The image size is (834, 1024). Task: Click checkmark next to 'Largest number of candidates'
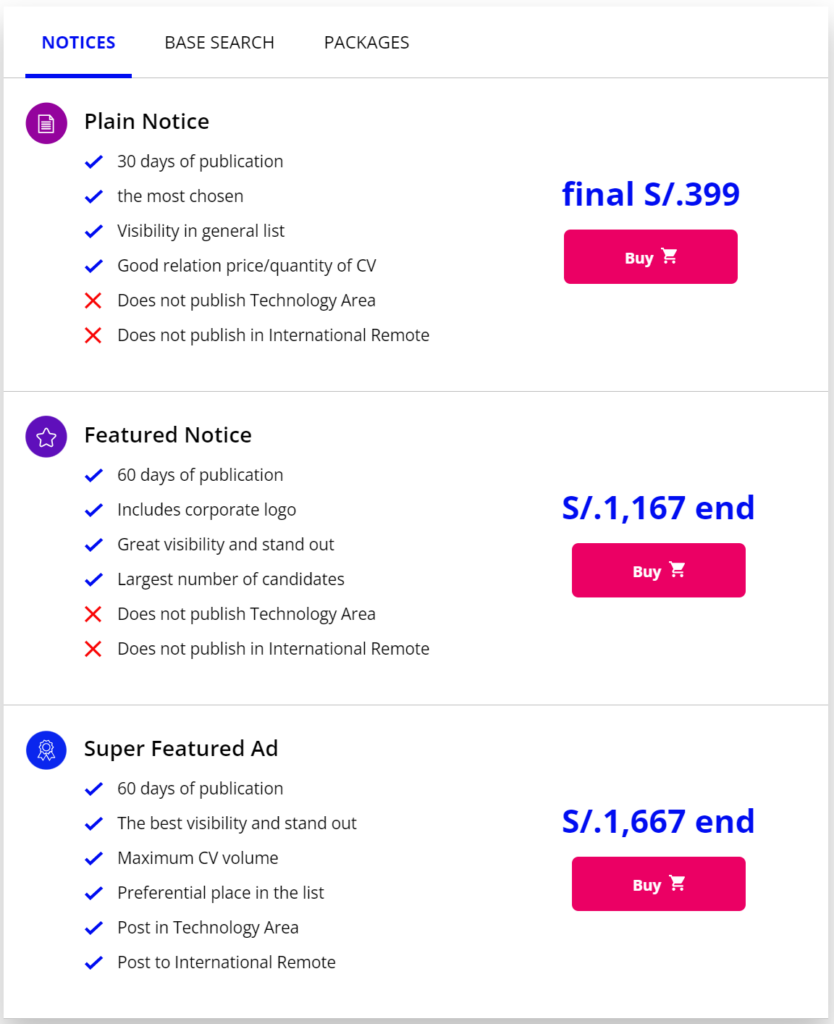coord(94,579)
